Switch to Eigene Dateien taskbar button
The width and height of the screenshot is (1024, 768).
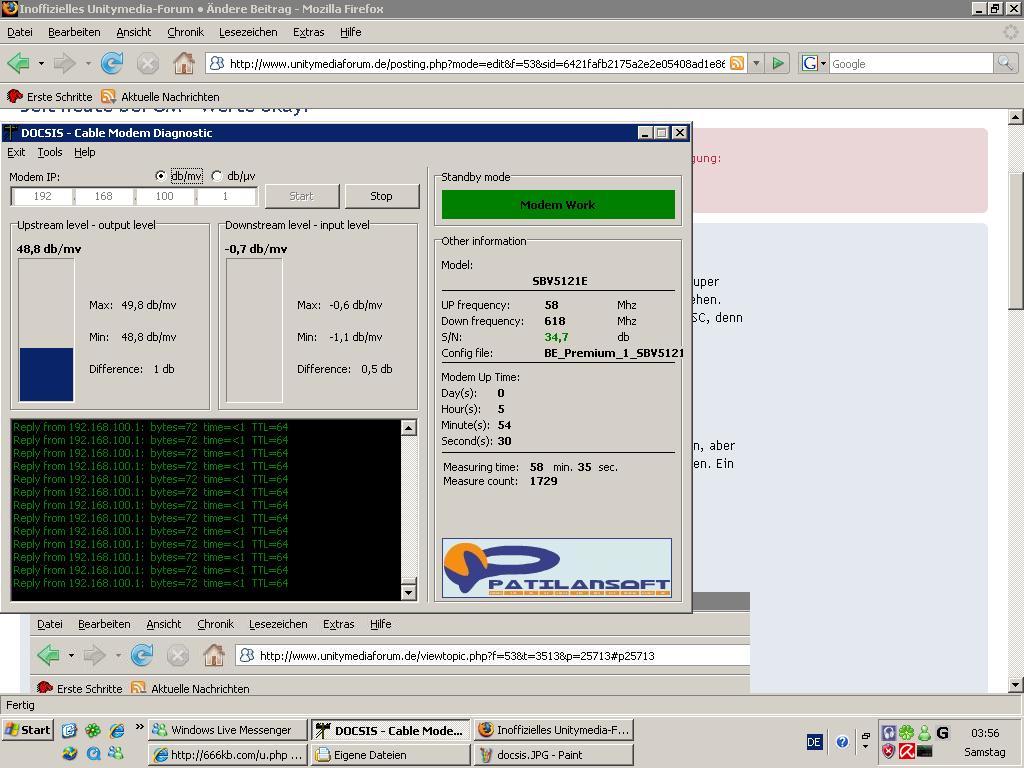click(x=391, y=754)
